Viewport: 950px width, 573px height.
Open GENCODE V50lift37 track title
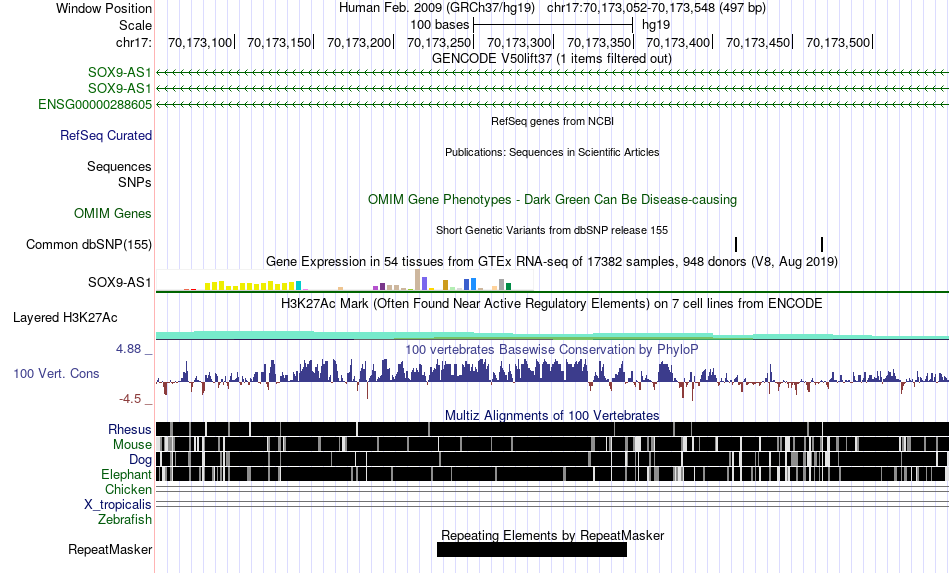[x=551, y=59]
